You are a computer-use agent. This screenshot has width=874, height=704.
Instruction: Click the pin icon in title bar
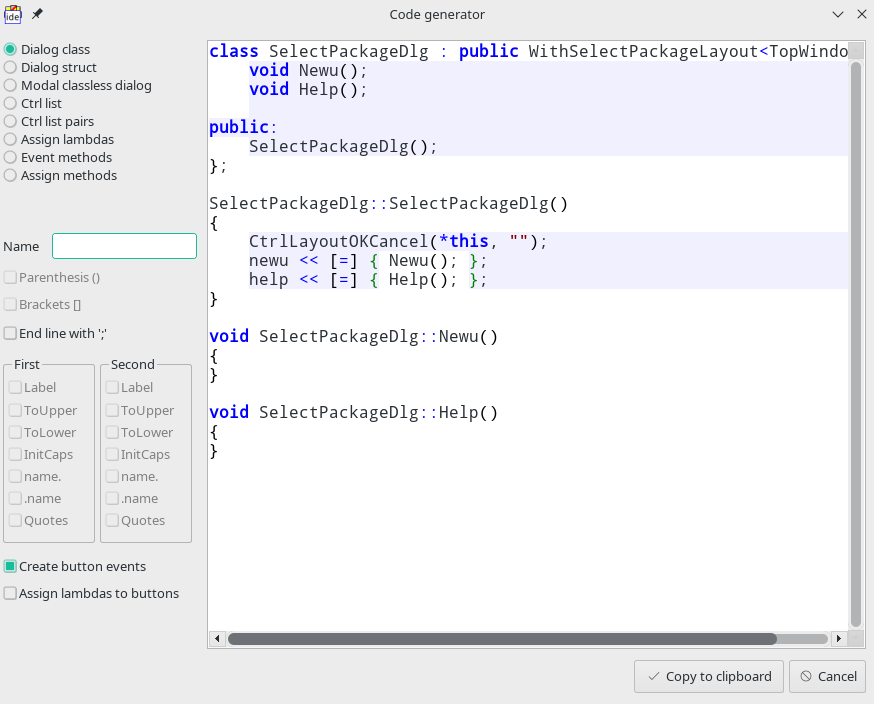(38, 14)
